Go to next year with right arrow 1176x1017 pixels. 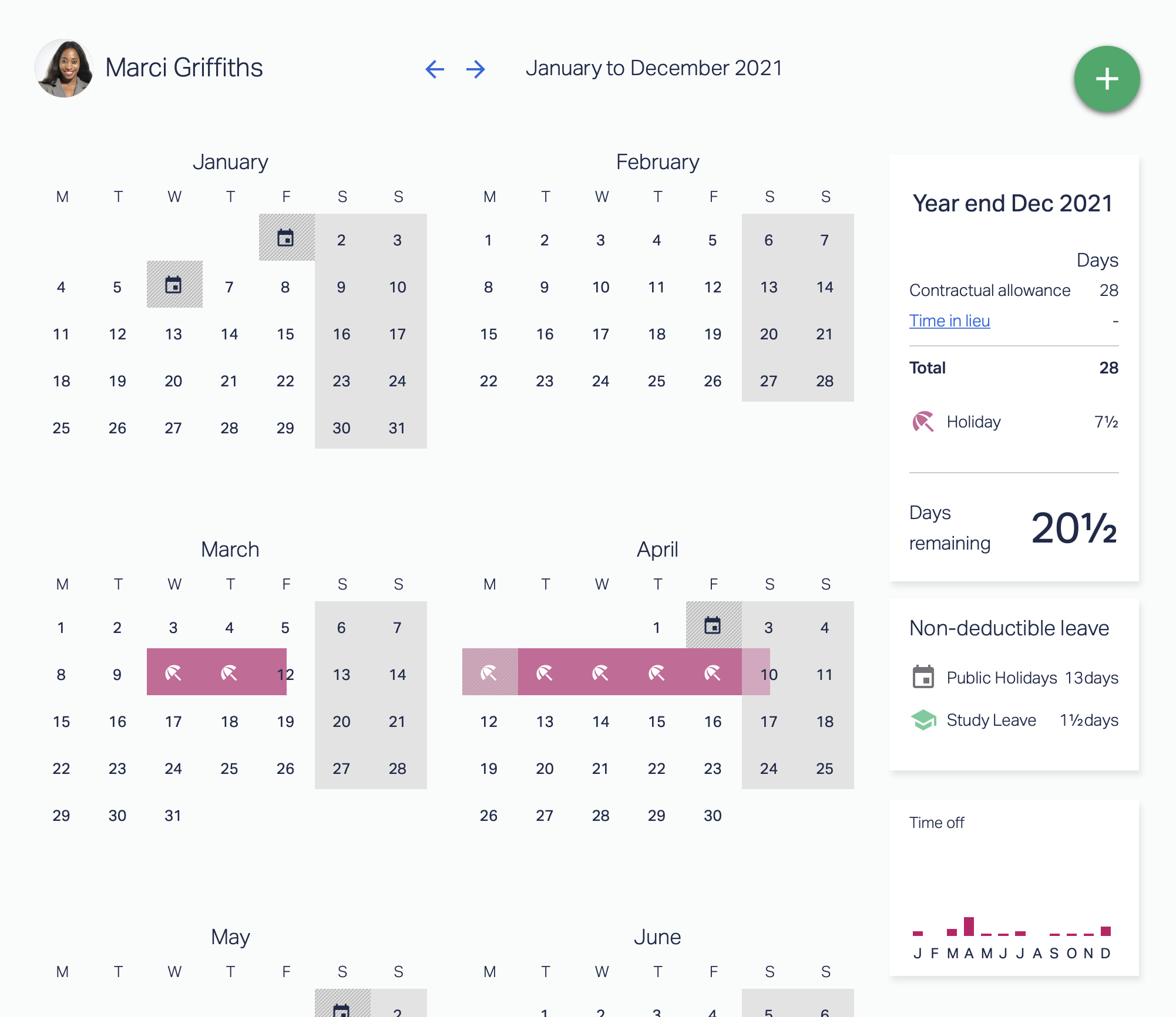click(475, 69)
